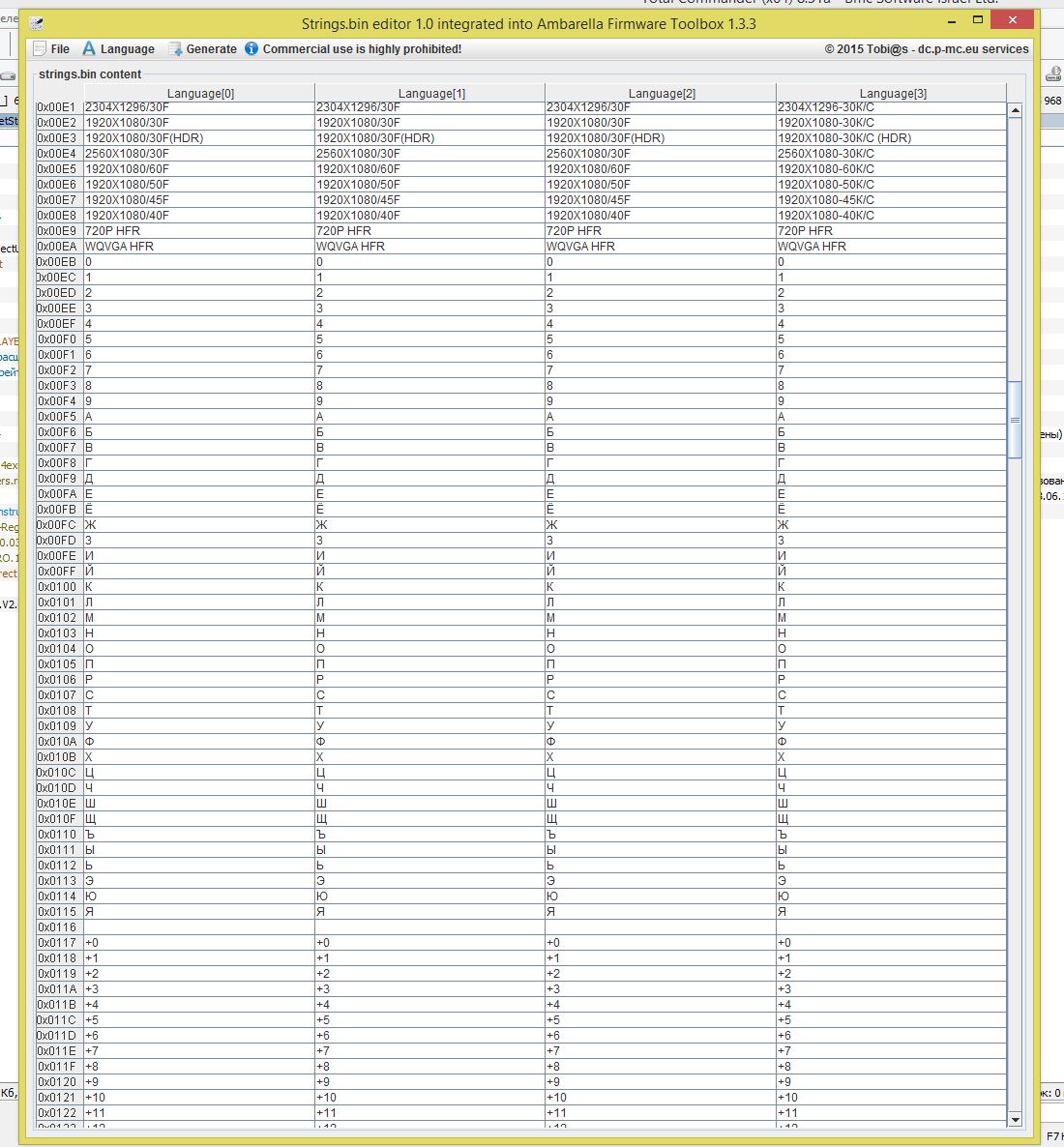This screenshot has width=1064, height=1147.
Task: Select 1920X1080-60K/C cell in Language[3]
Action: coord(890,169)
